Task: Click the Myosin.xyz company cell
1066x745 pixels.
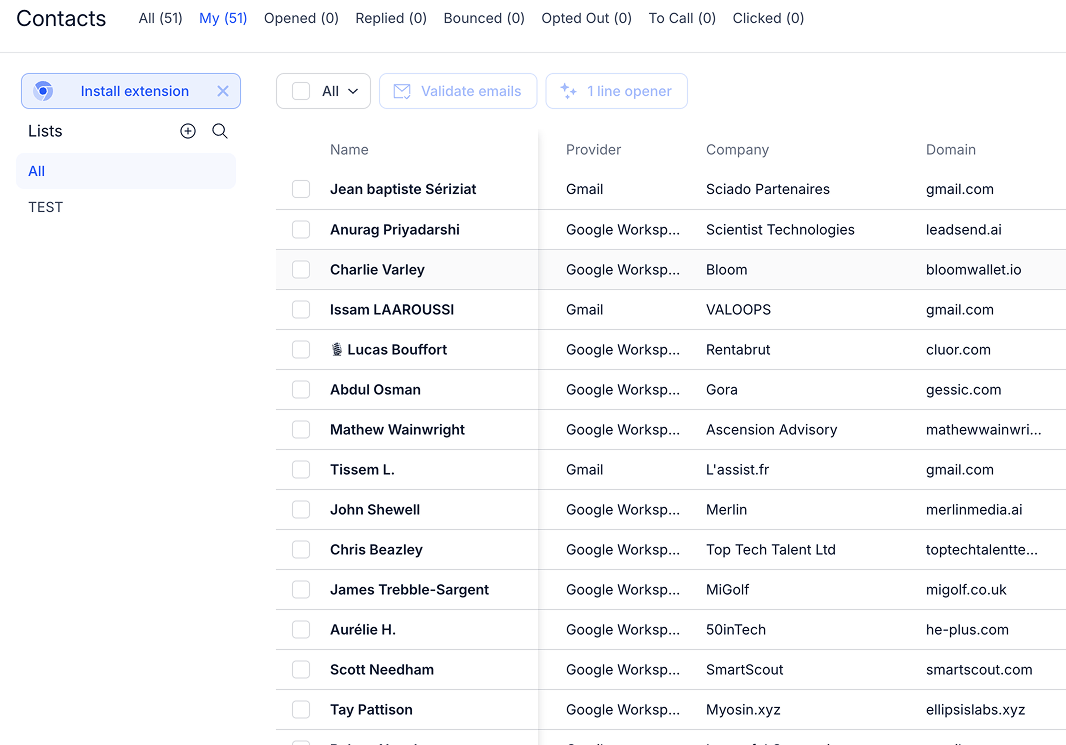Action: click(x=743, y=710)
